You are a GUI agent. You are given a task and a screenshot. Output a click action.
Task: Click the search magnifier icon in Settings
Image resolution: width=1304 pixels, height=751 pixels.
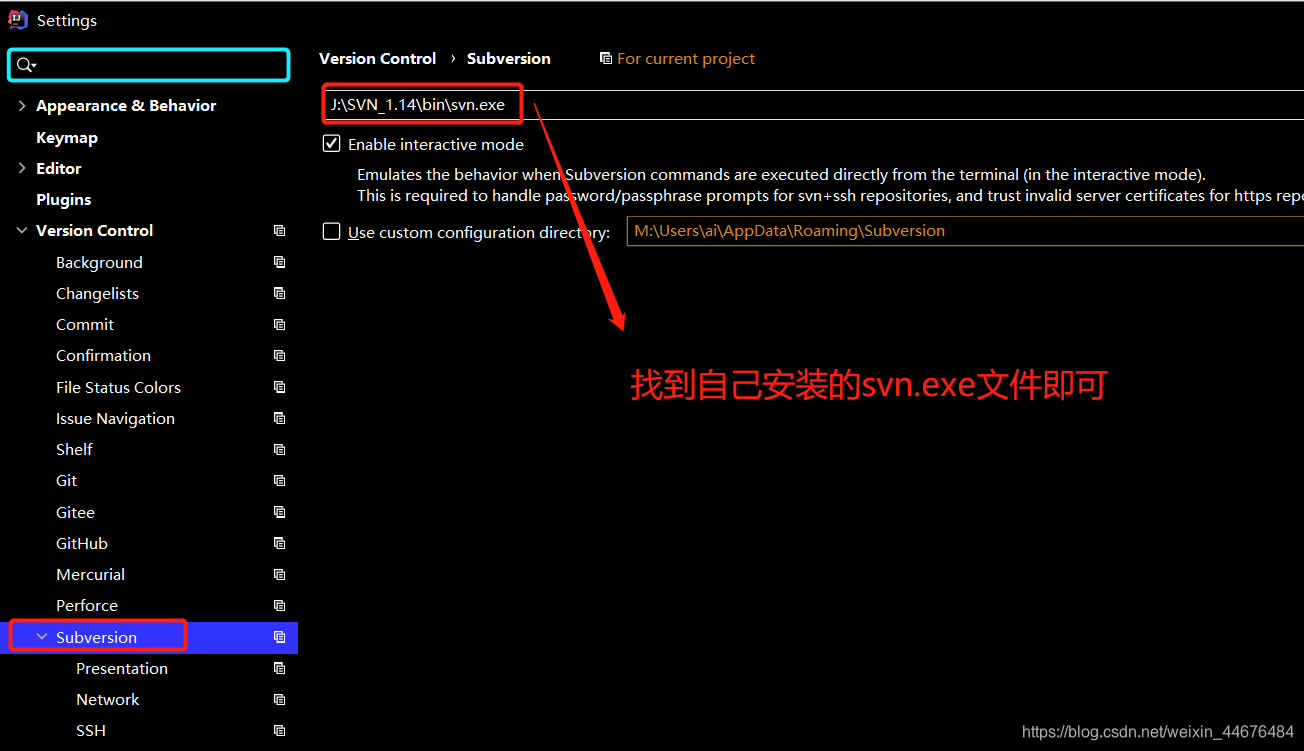[x=25, y=65]
